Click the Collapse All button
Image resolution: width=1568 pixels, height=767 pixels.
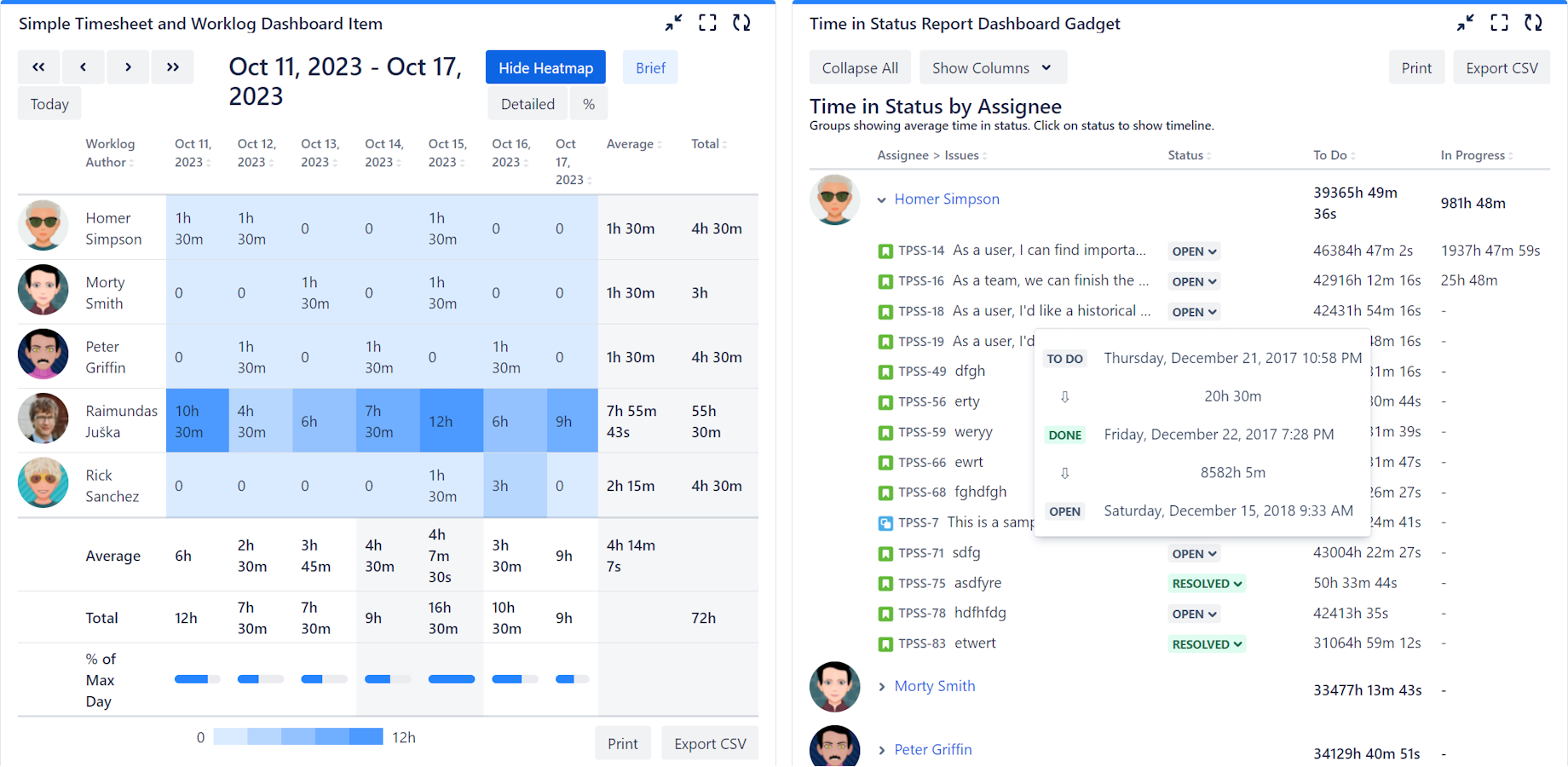[x=859, y=67]
